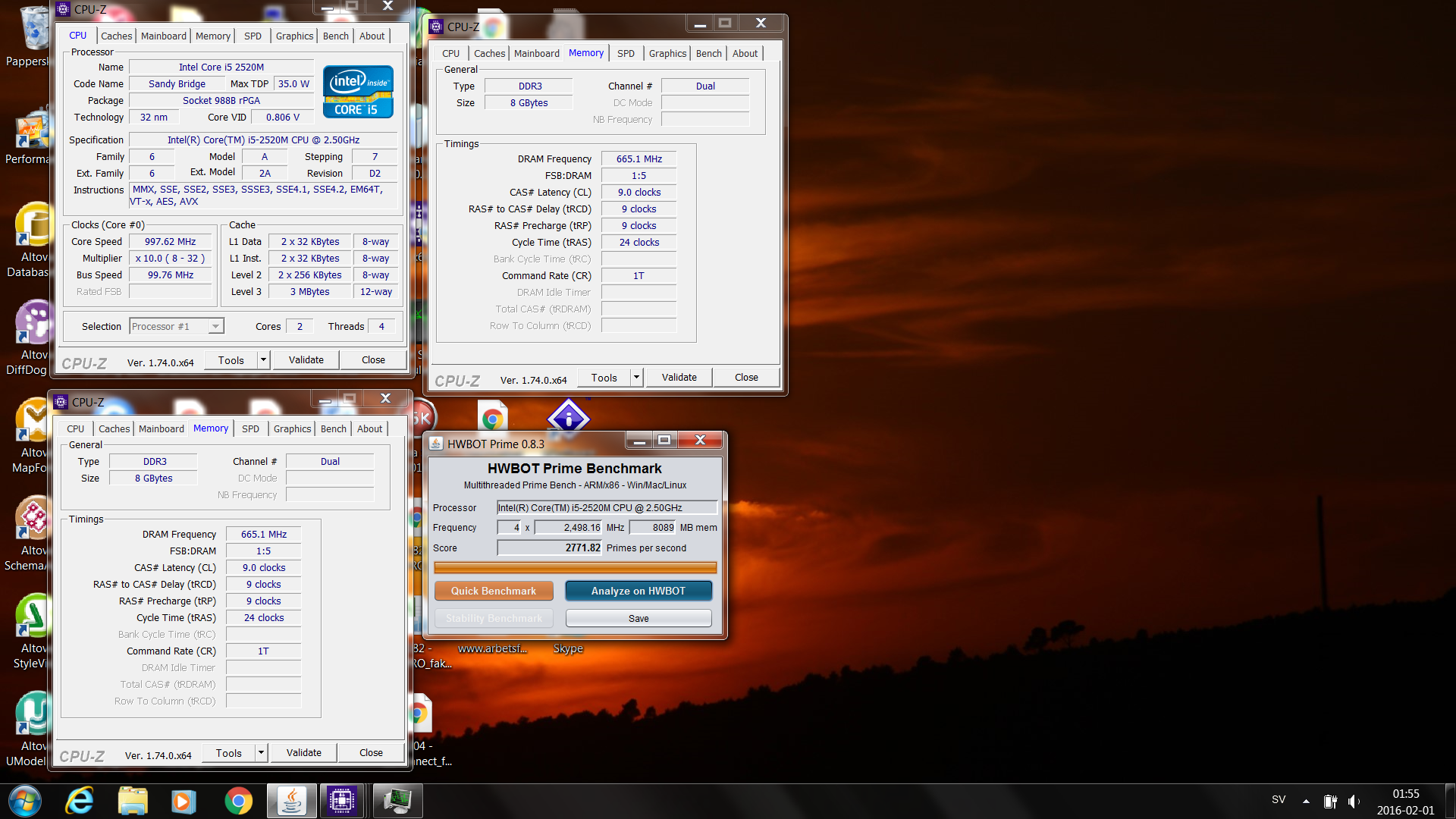Open the Processor #1 selection dropdown

point(177,326)
